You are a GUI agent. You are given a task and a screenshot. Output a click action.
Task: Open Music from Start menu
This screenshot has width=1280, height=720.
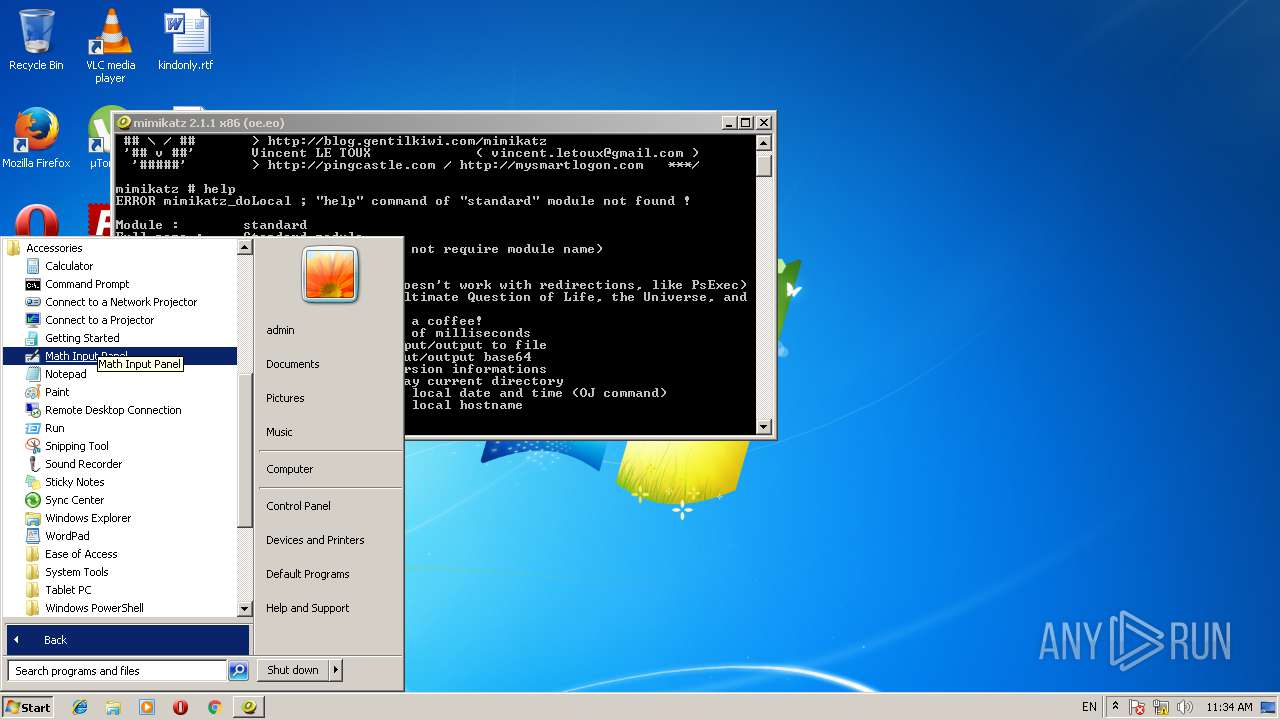point(279,432)
